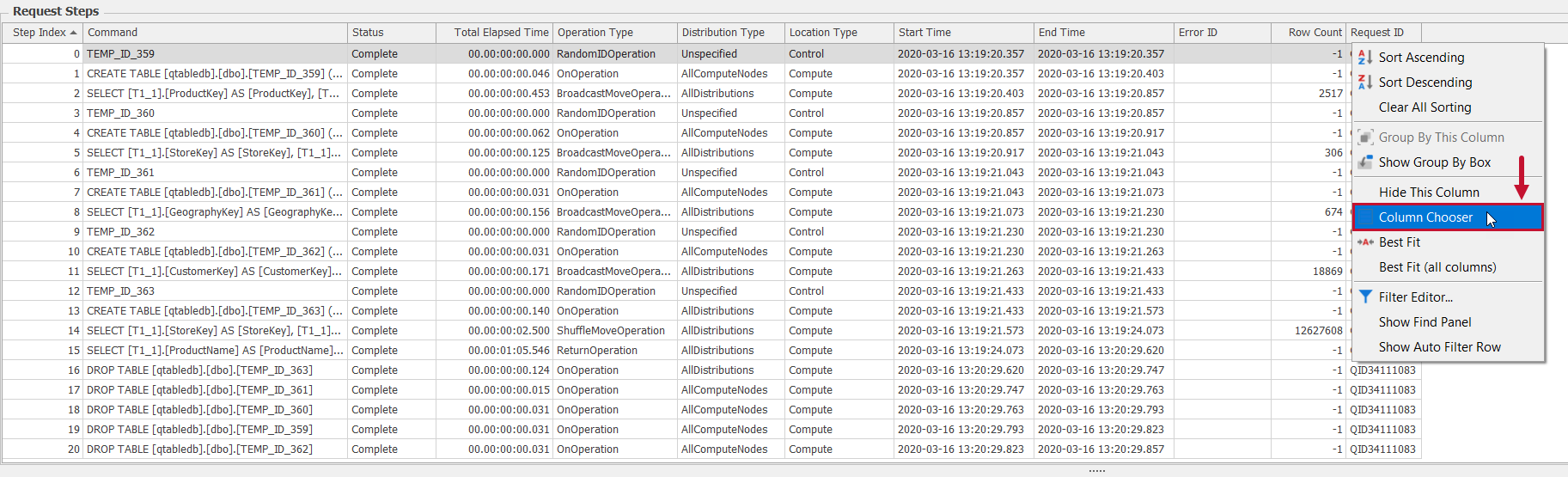Click the Sort Descending Z-A icon
The image size is (1568, 477).
(x=1364, y=83)
